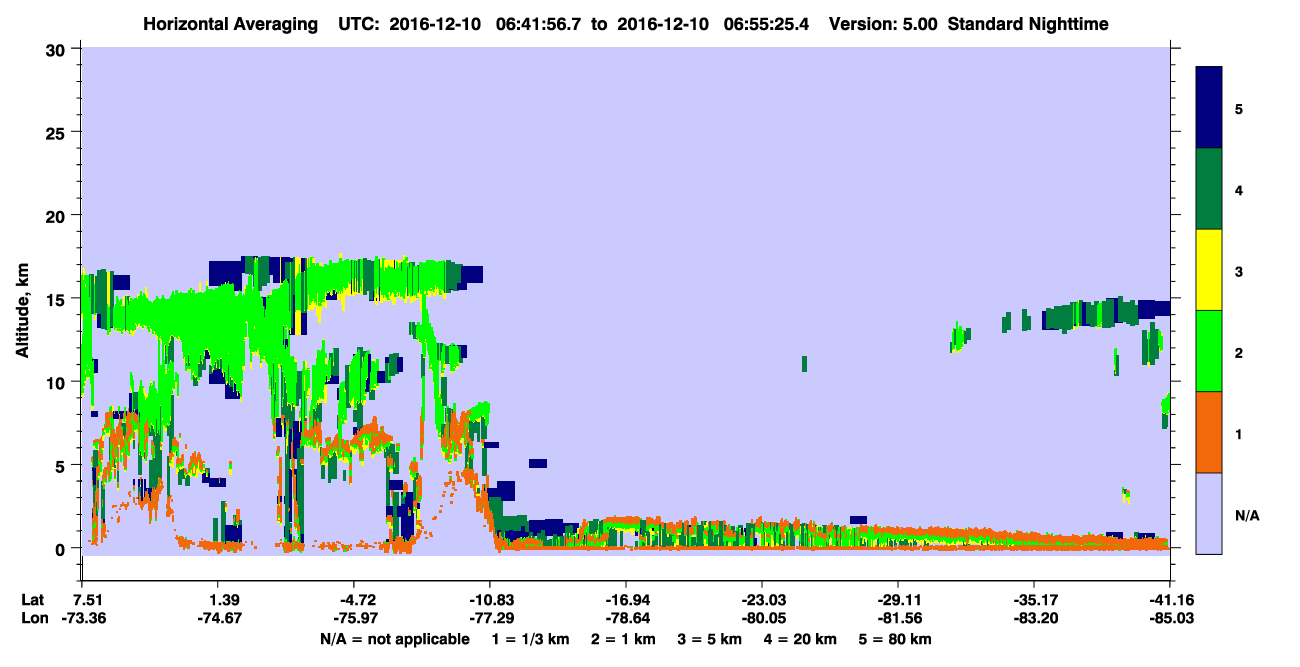Click the dark blue level 5 colorbar segment
This screenshot has height=667, width=1300.
tap(1209, 108)
